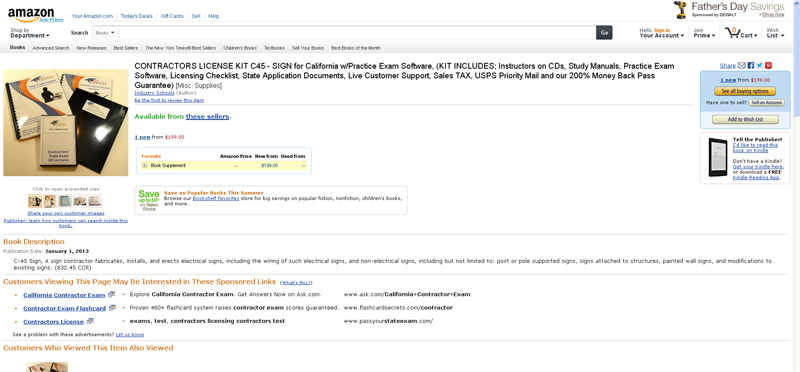This screenshot has height=372, width=800.
Task: Expand the Book Supplement format row
Action: (x=145, y=165)
